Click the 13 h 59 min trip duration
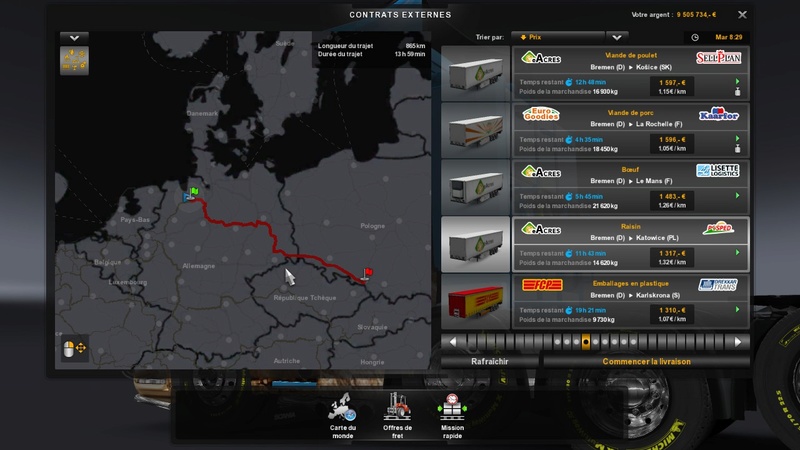Viewport: 800px width, 450px height. click(410, 54)
